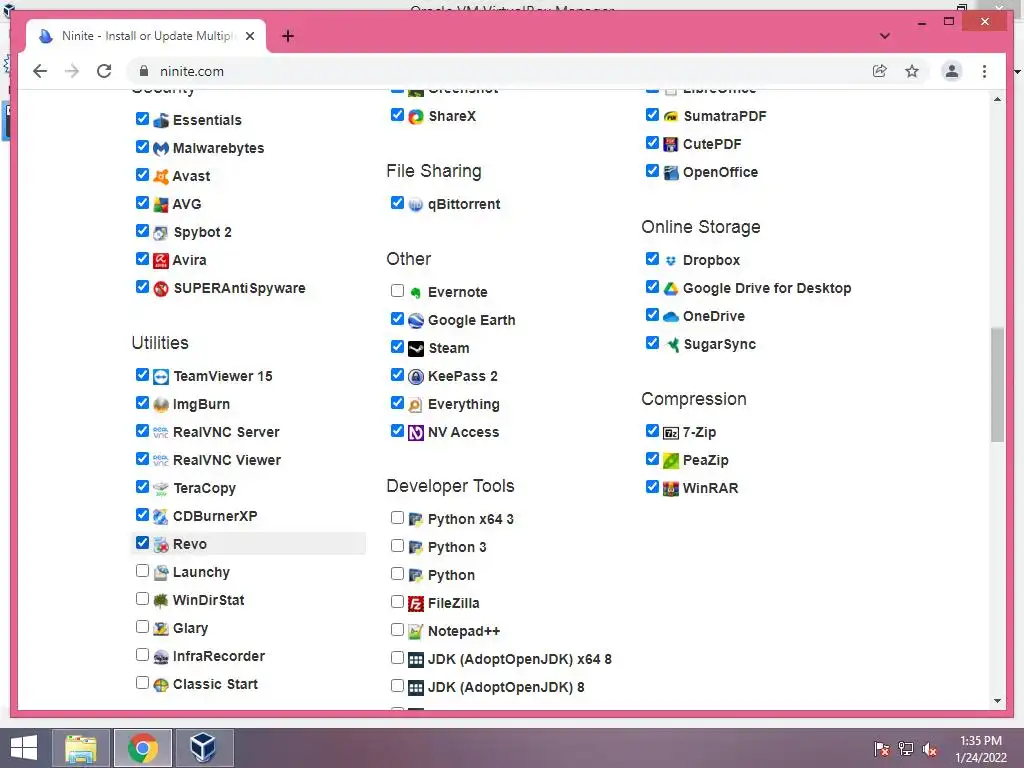Click the Malwarebytes app icon

point(161,148)
